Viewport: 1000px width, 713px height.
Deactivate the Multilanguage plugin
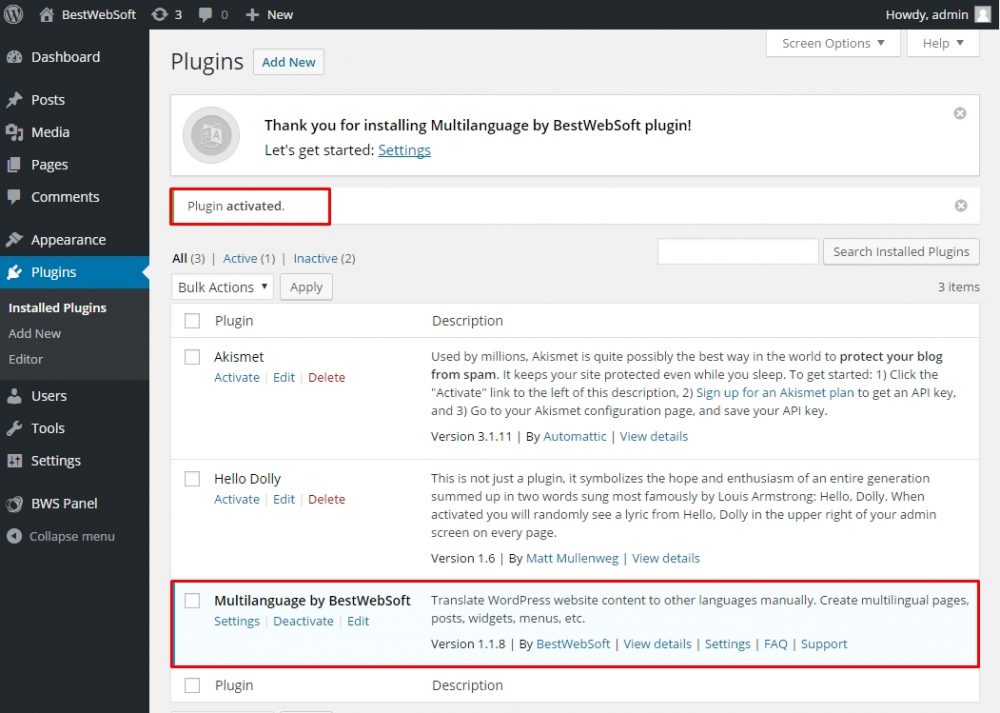tap(303, 621)
